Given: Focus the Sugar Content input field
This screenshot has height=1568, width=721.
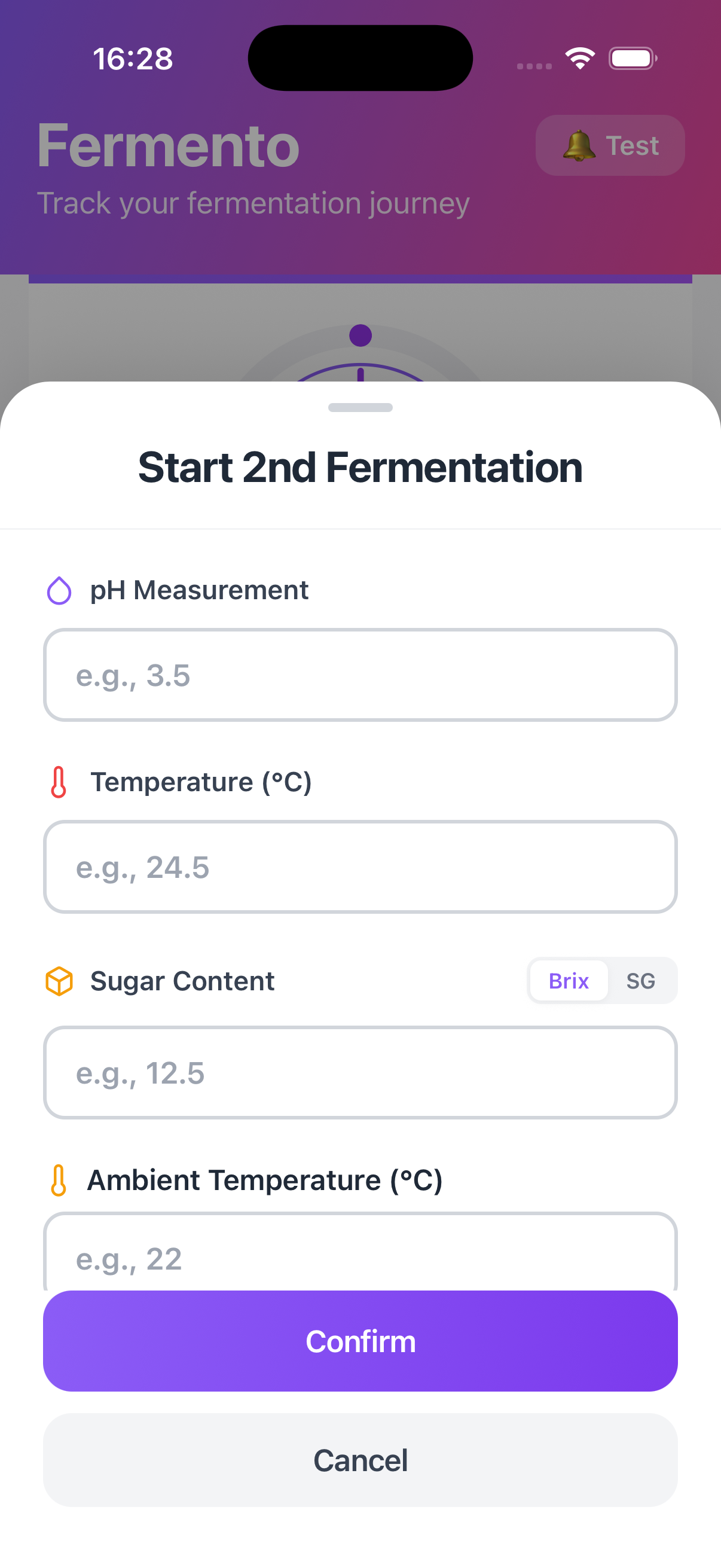Looking at the screenshot, I should (360, 1072).
